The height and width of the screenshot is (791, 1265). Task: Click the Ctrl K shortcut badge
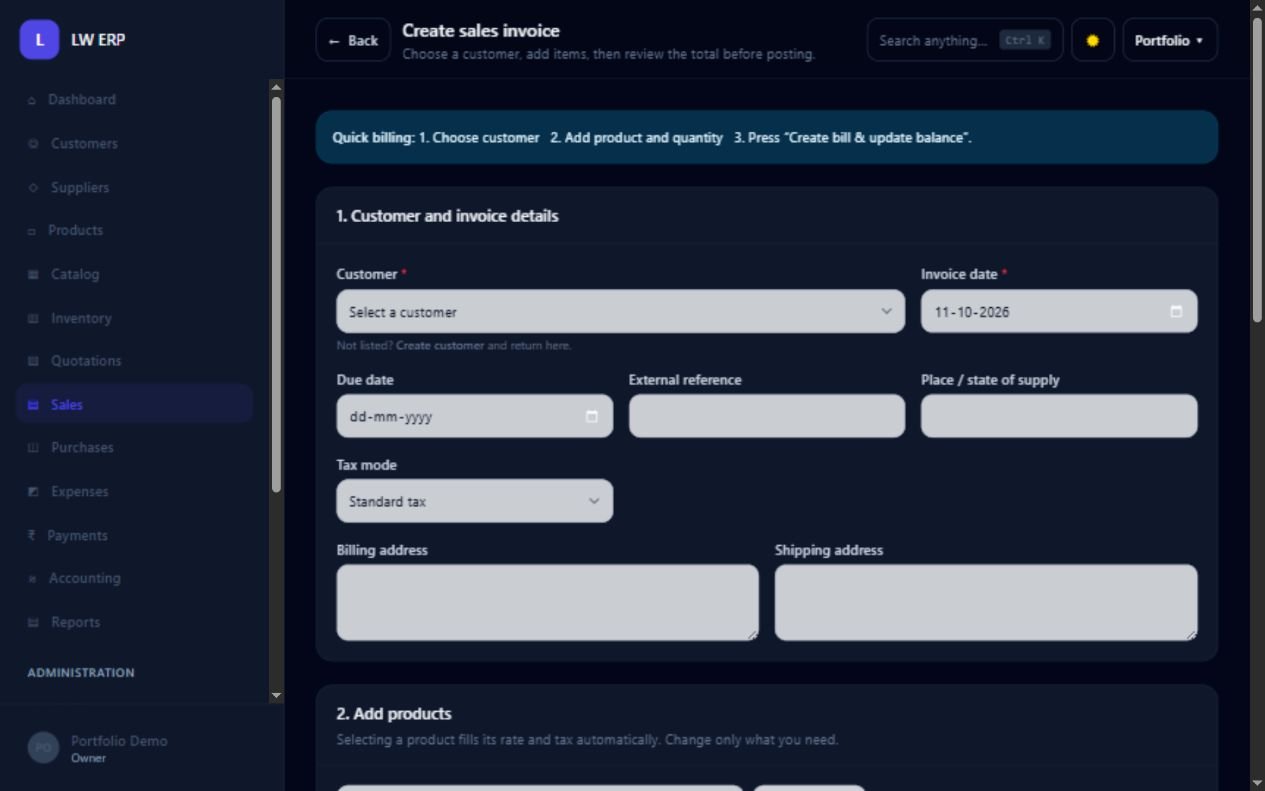pos(1025,41)
